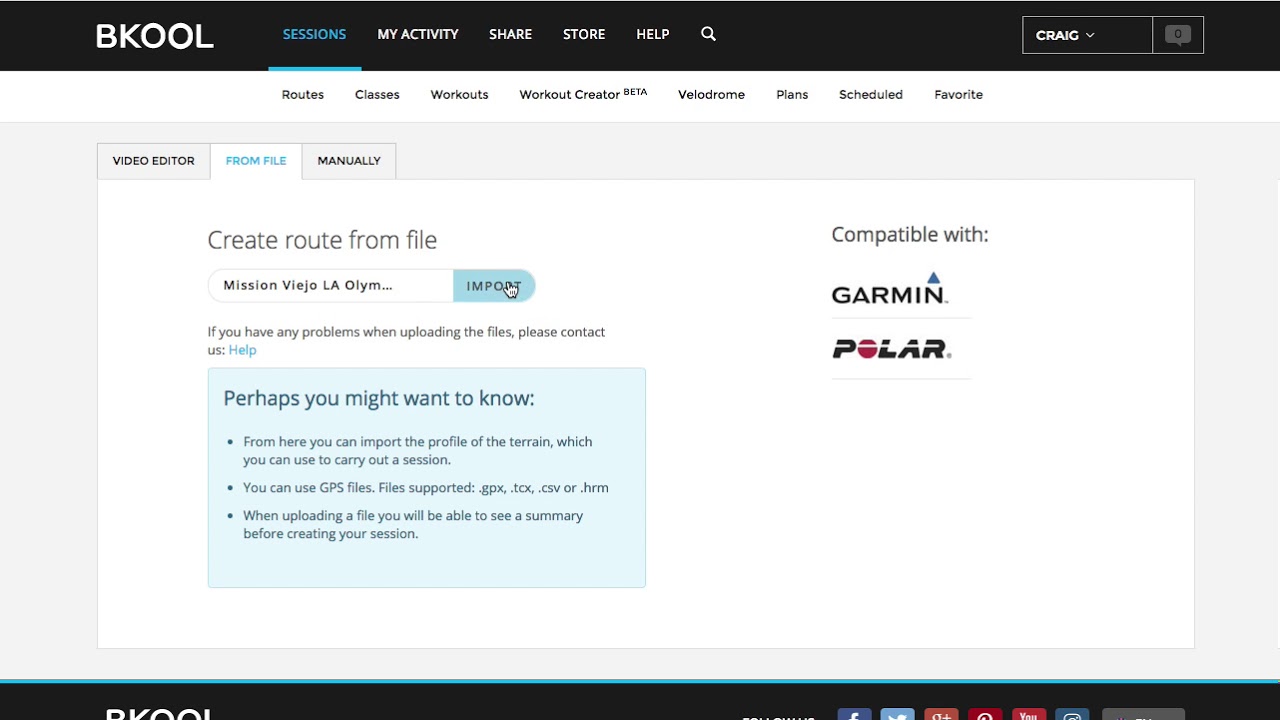Viewport: 1280px width, 720px height.
Task: Click 'Create route from file' heading
Action: [x=322, y=240]
